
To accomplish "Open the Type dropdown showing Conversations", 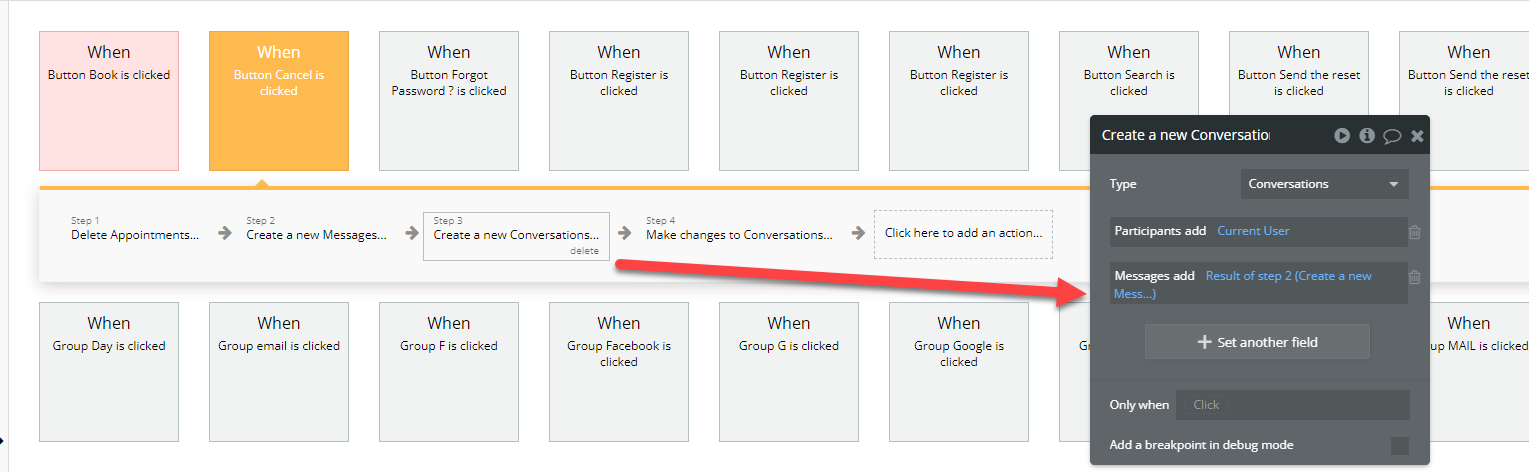I will (1325, 184).
